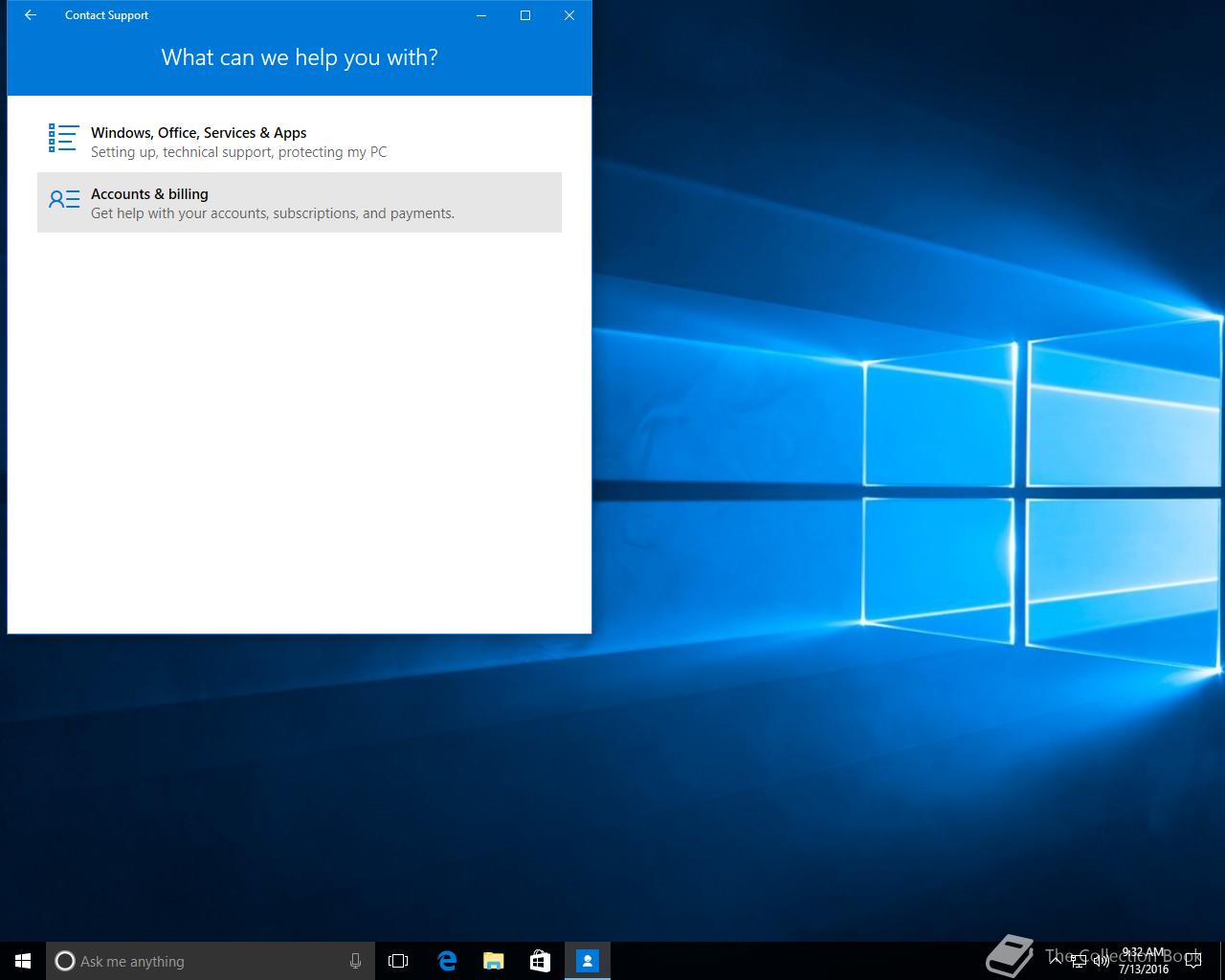Minimize the Contact Support window
The height and width of the screenshot is (980, 1225).
pyautogui.click(x=481, y=15)
